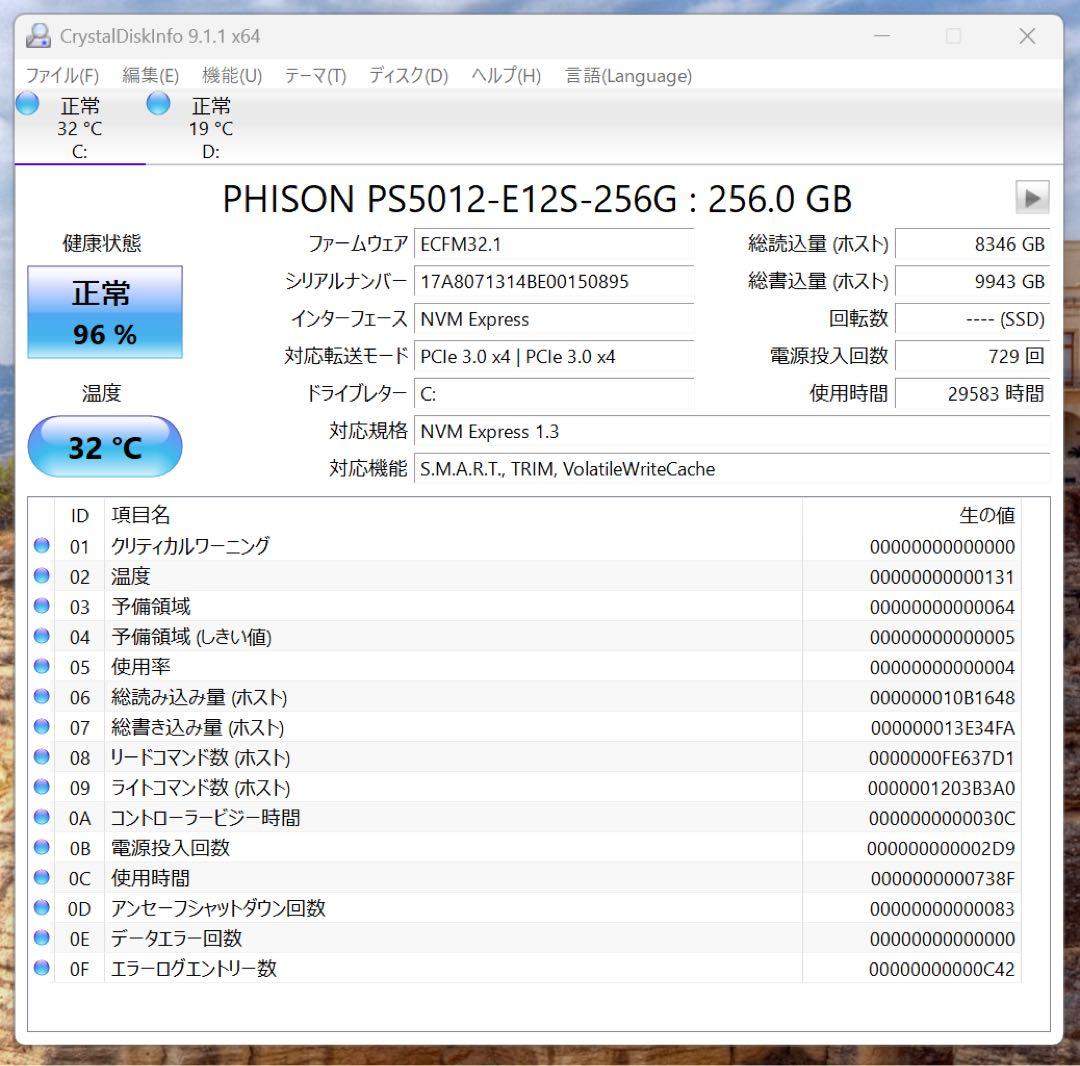Click total host reads value 8346 GB
1080x1066 pixels.
(973, 244)
